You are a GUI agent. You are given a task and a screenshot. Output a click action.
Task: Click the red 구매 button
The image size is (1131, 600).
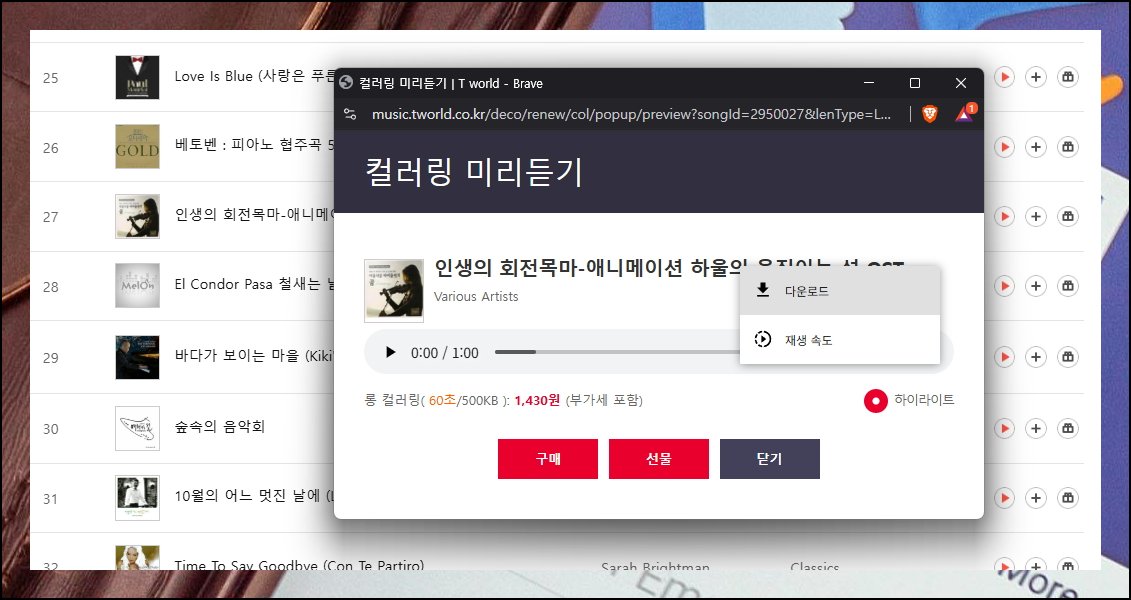pyautogui.click(x=547, y=459)
